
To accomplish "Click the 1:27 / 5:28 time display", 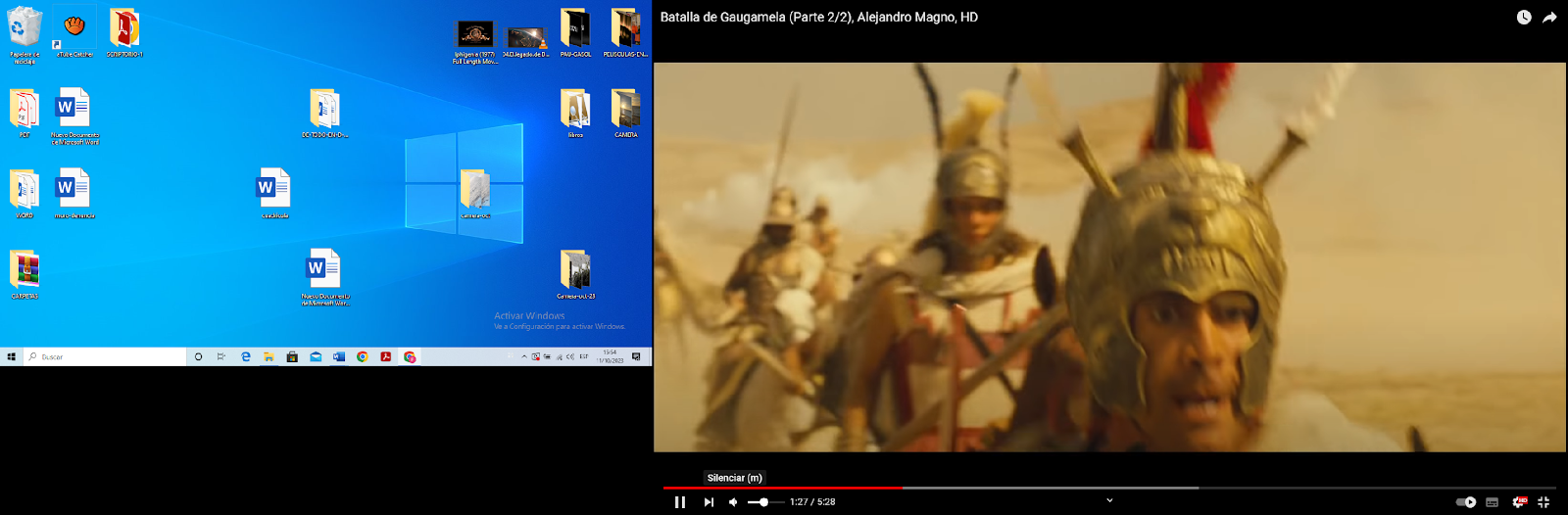I will click(812, 502).
